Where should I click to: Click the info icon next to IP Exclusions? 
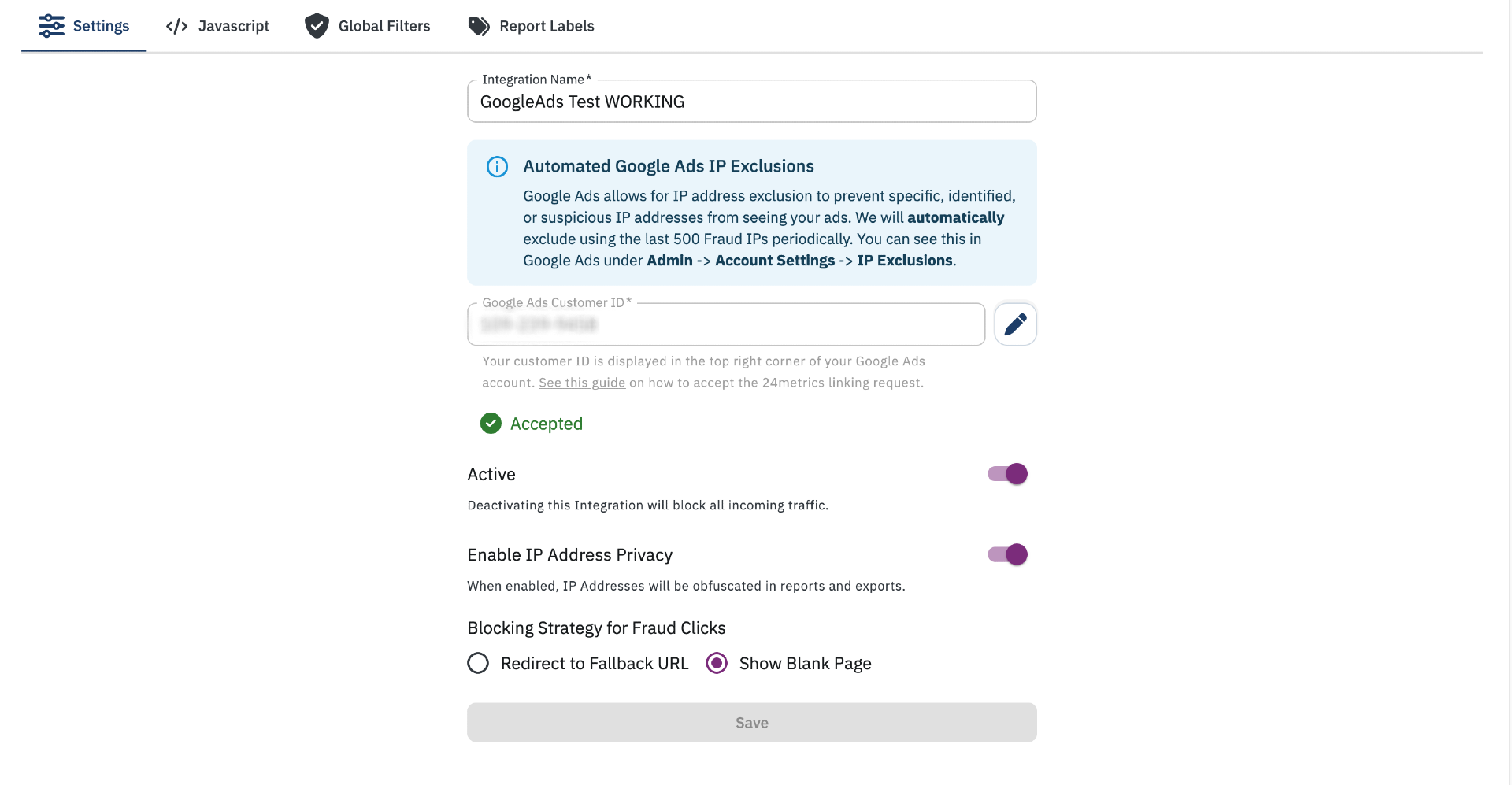[x=497, y=166]
